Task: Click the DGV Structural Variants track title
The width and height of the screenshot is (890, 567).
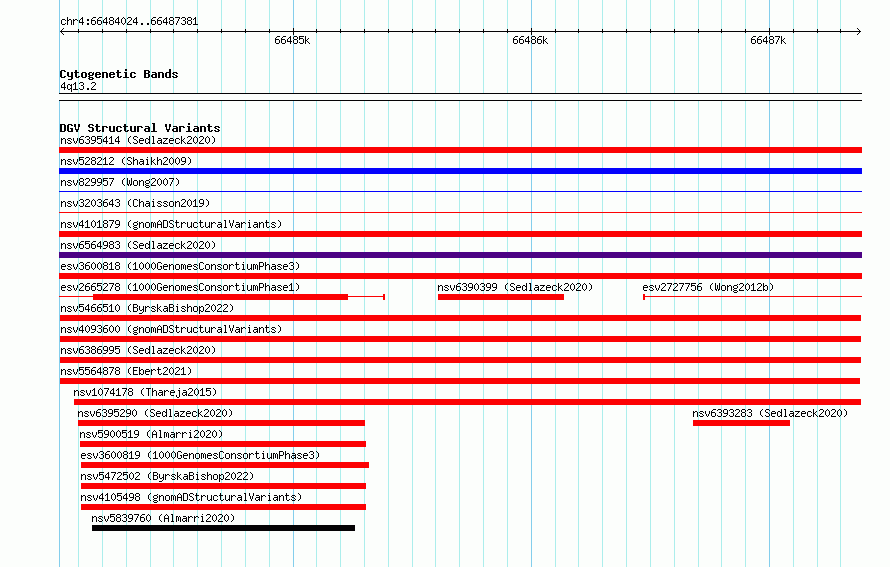Action: click(x=140, y=128)
